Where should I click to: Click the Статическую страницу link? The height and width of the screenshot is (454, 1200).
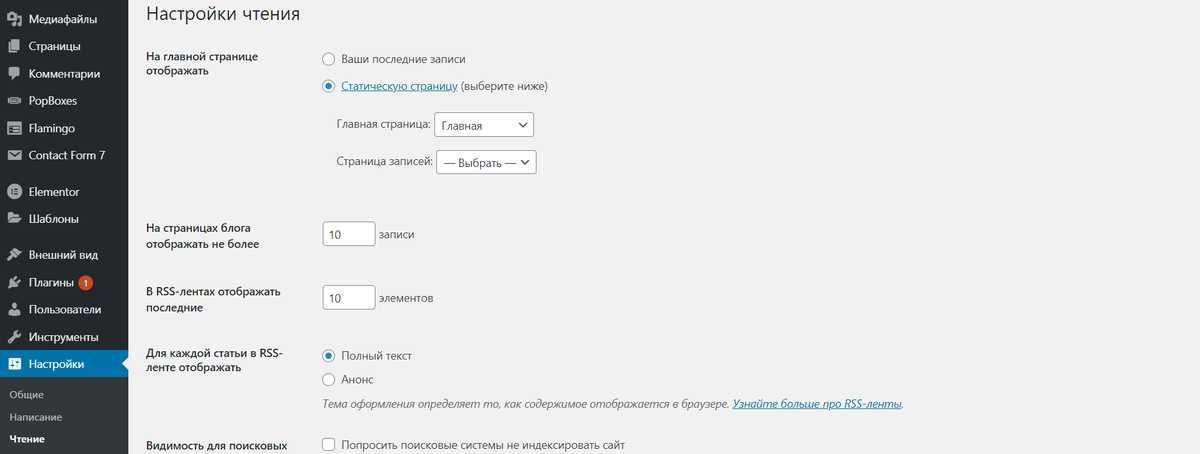(400, 87)
